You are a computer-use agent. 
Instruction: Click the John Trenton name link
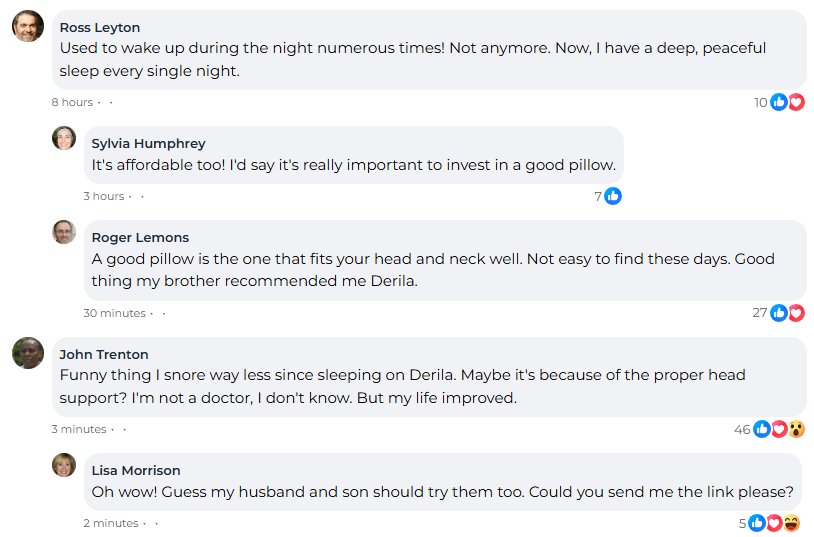[x=104, y=354]
